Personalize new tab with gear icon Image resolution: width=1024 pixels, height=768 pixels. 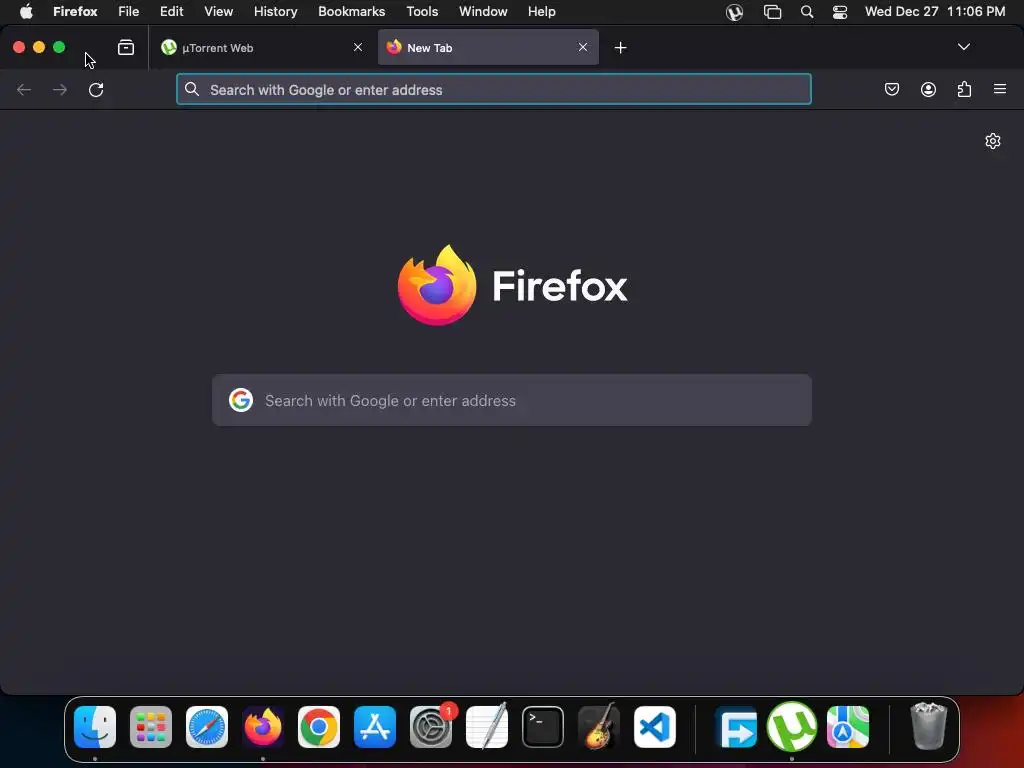click(993, 141)
